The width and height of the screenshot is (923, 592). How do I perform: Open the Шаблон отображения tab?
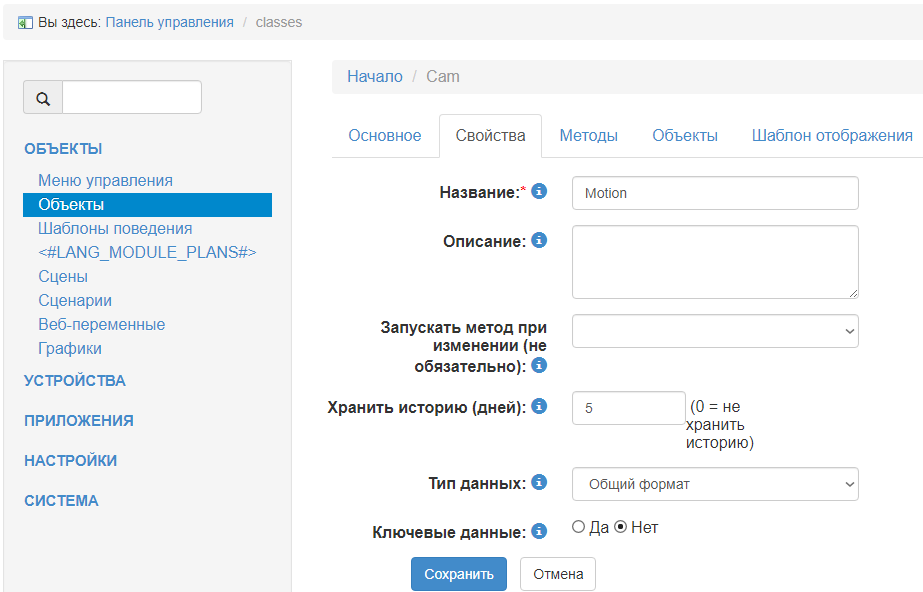coord(833,135)
